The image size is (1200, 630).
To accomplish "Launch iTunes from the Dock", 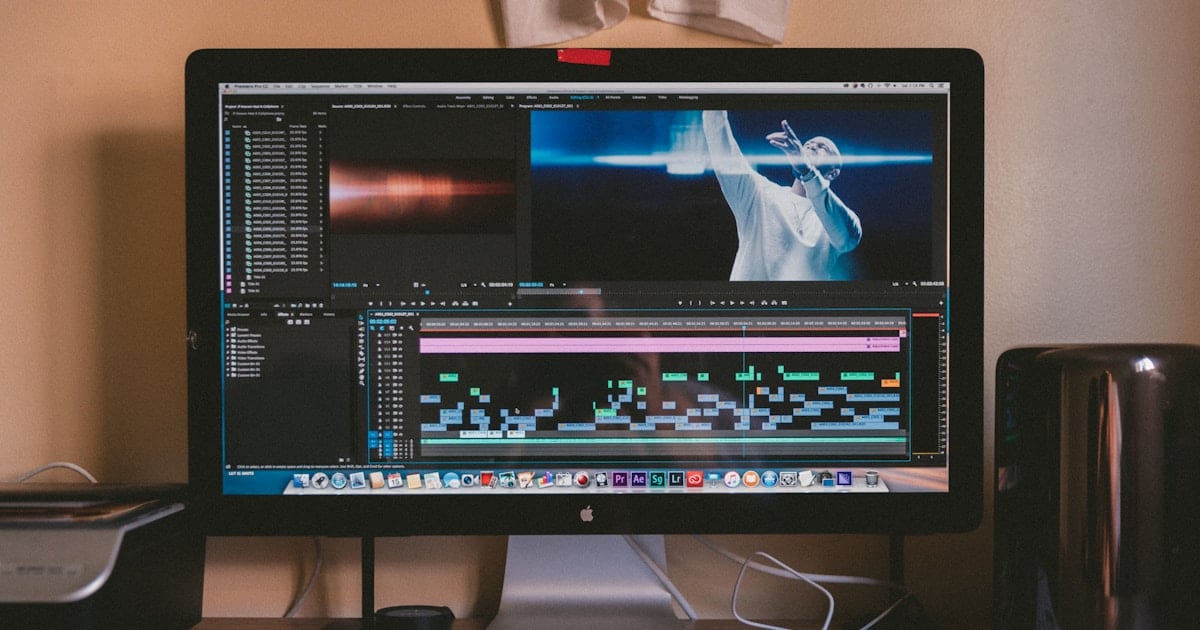I will pyautogui.click(x=732, y=479).
